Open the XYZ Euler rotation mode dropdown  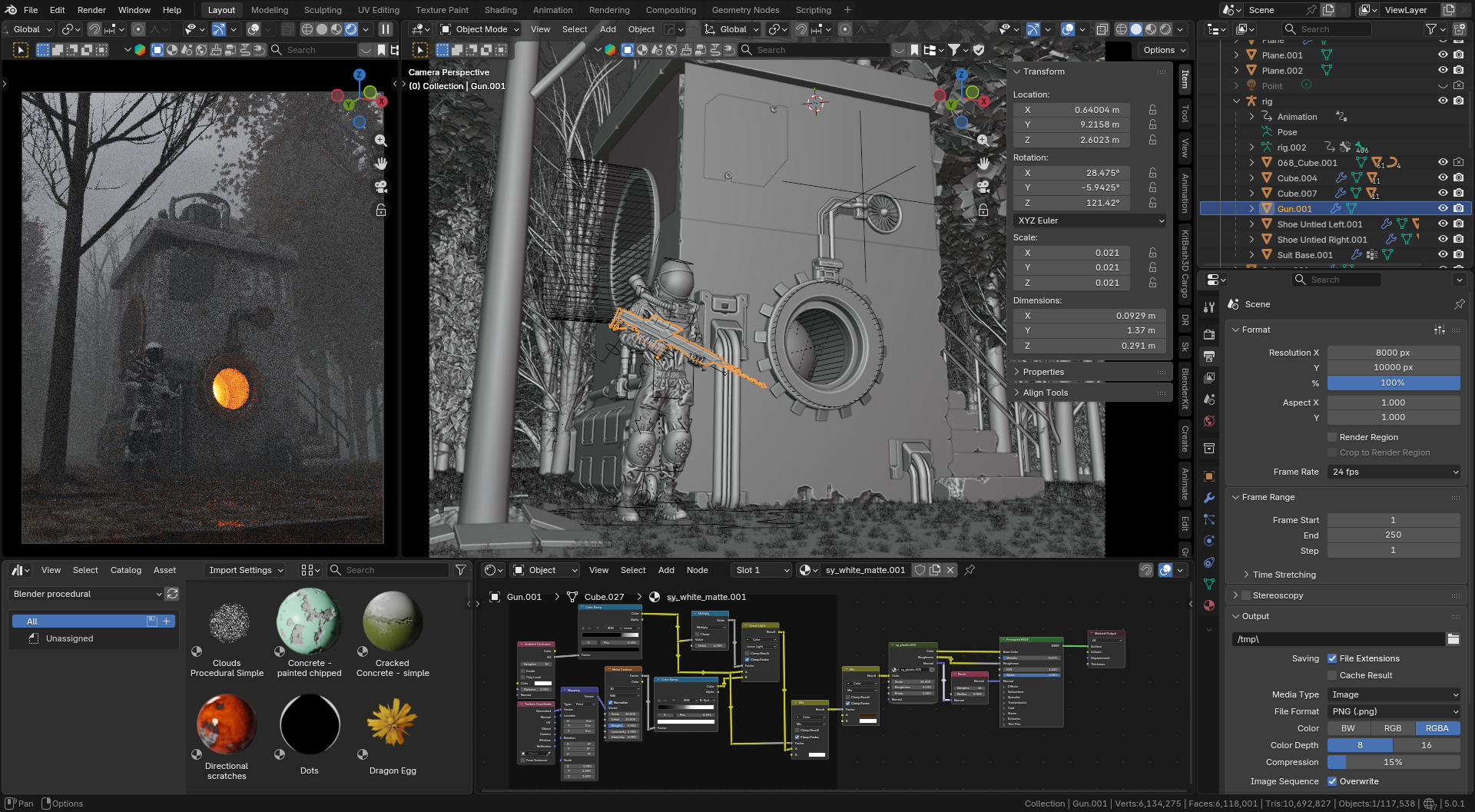(x=1089, y=220)
